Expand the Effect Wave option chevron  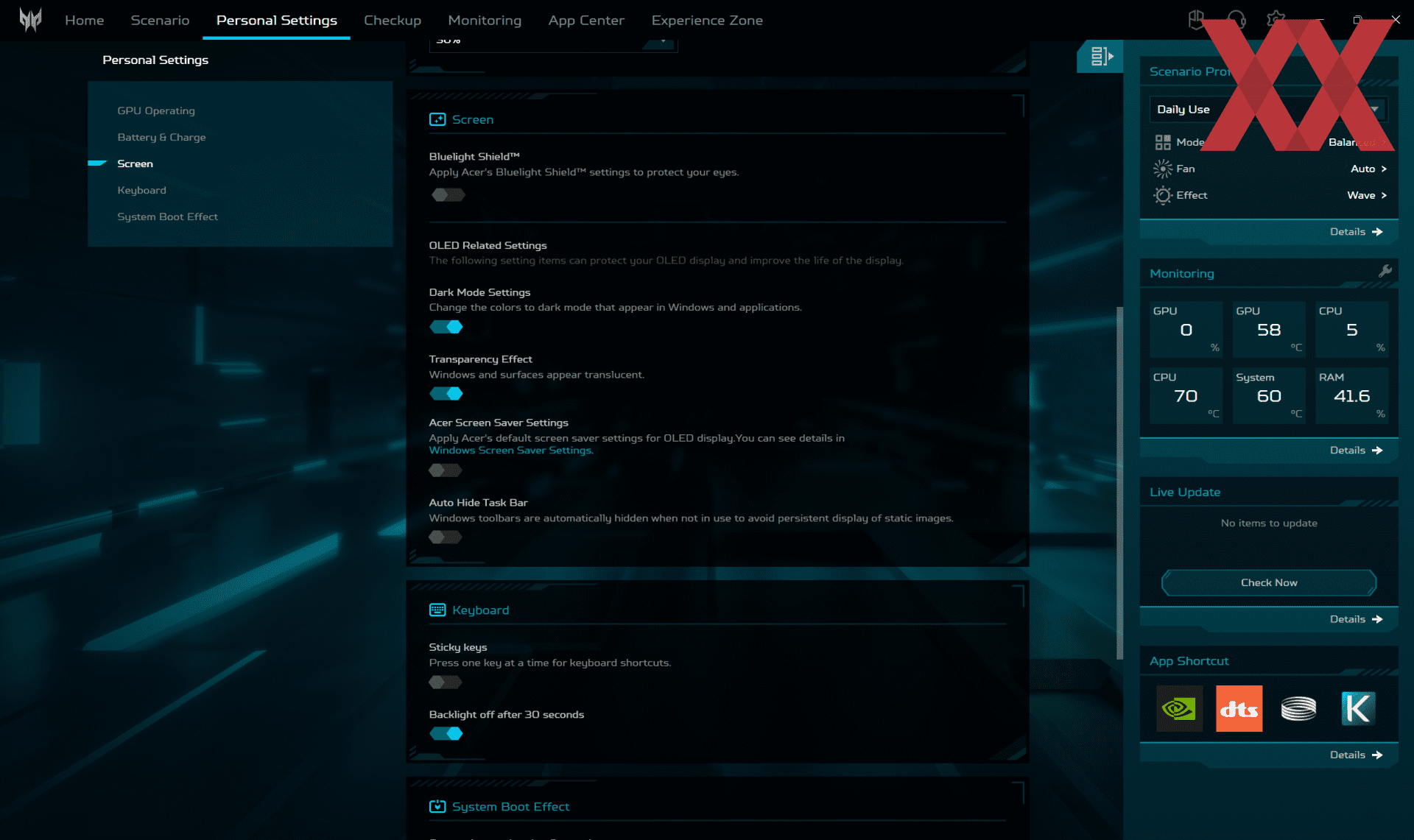(1384, 195)
